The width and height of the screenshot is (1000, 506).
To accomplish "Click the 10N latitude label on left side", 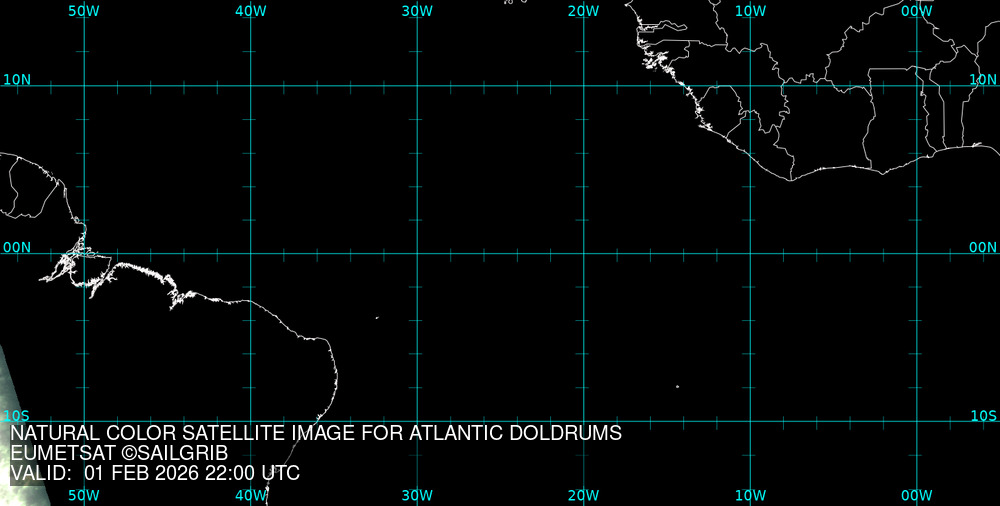I will coord(16,79).
